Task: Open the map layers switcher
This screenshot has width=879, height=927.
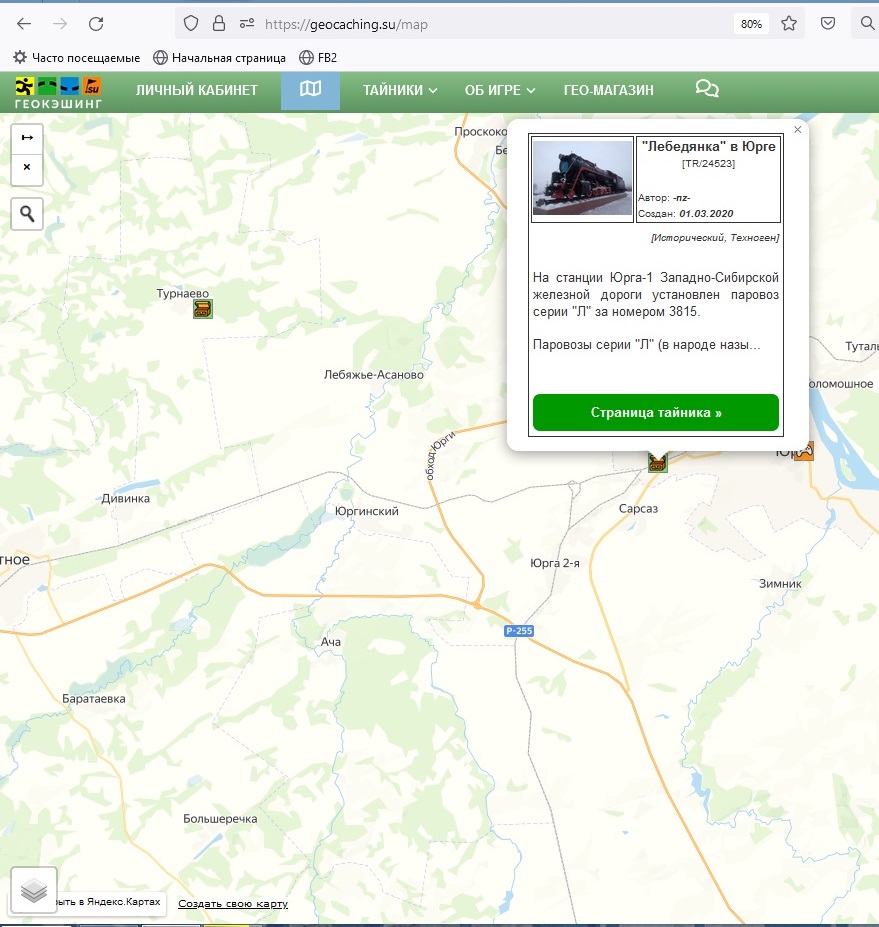Action: point(34,890)
